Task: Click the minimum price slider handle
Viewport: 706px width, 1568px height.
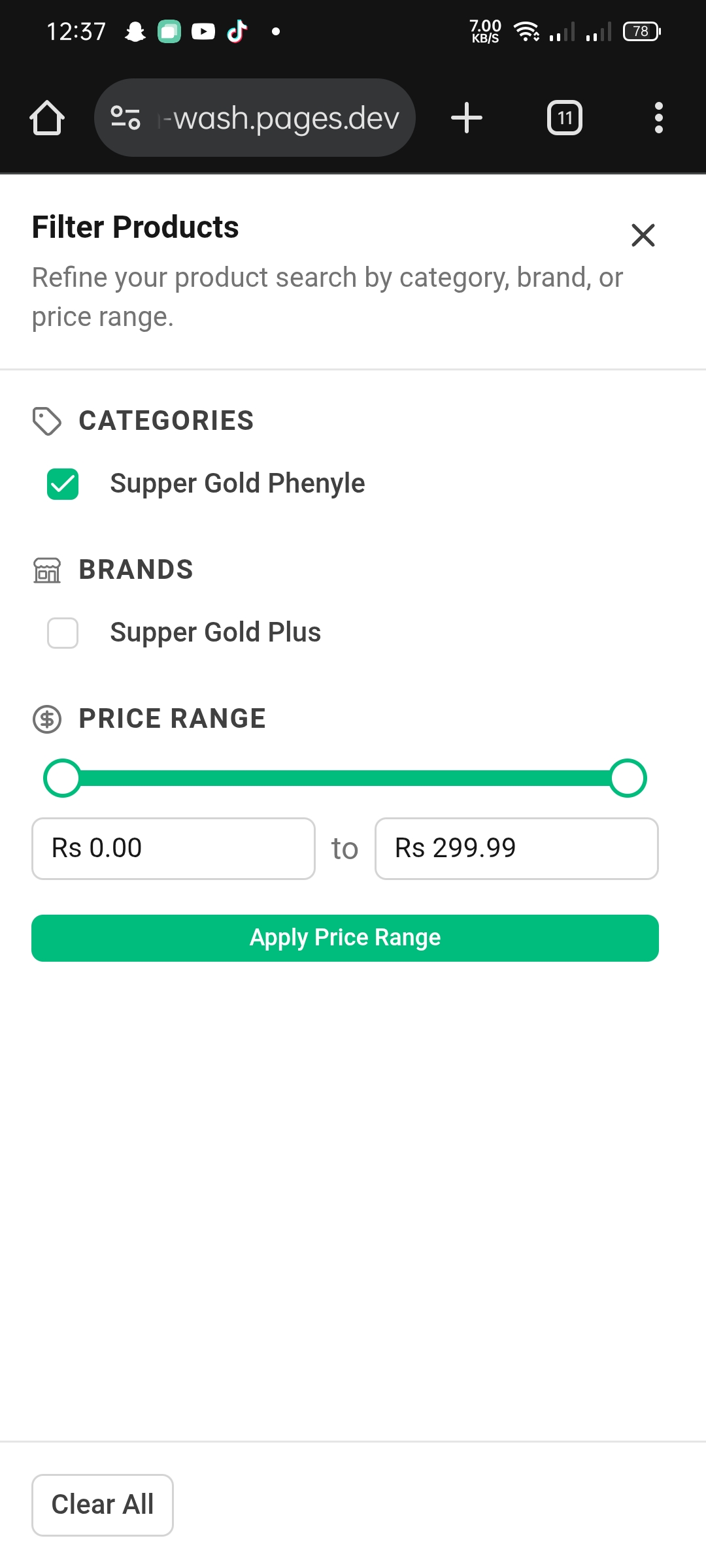Action: pyautogui.click(x=62, y=778)
